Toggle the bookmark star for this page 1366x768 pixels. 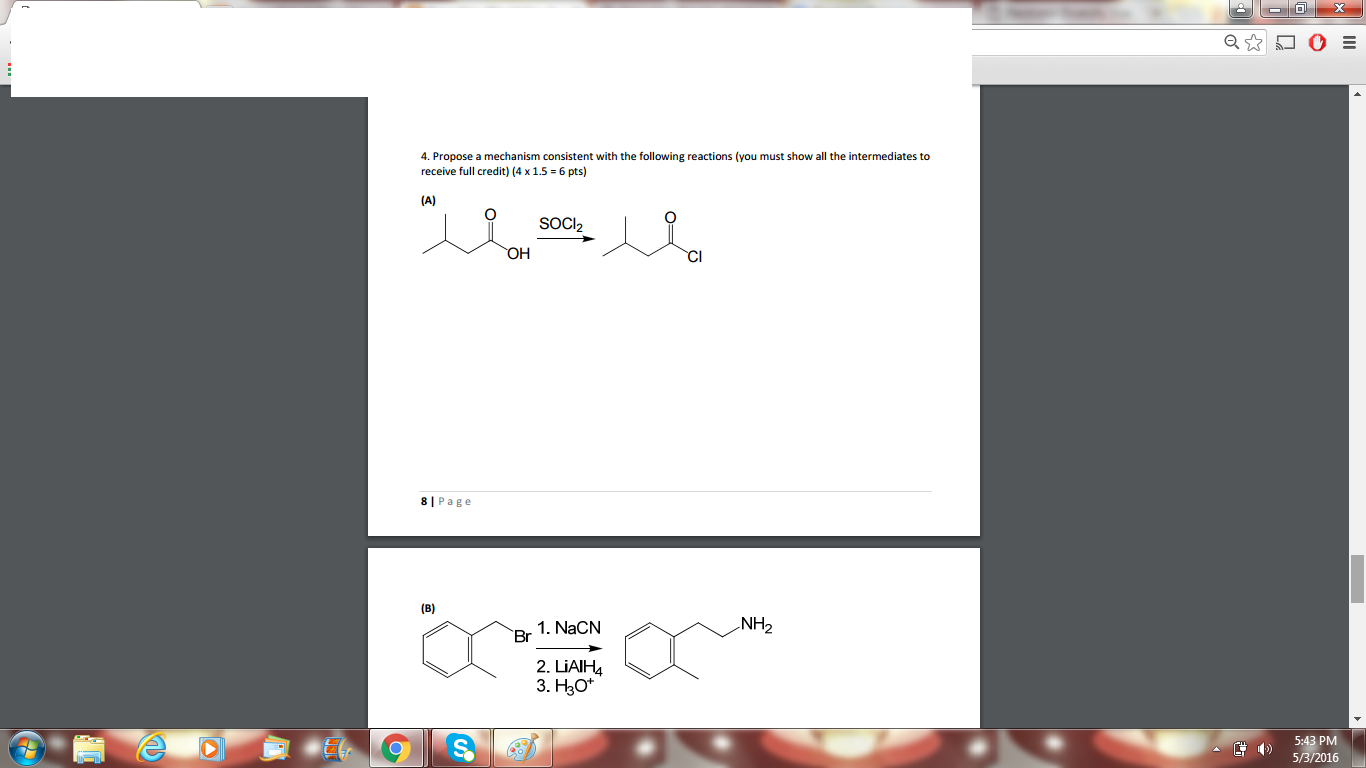click(x=1253, y=43)
